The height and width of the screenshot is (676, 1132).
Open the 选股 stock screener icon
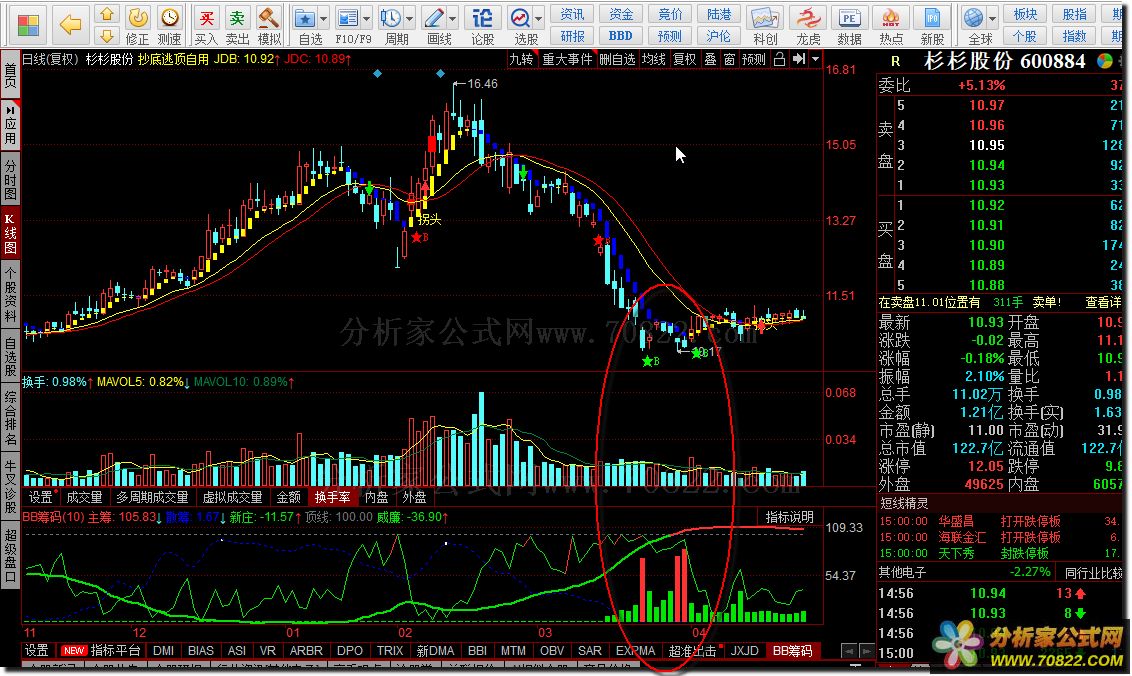tap(521, 25)
